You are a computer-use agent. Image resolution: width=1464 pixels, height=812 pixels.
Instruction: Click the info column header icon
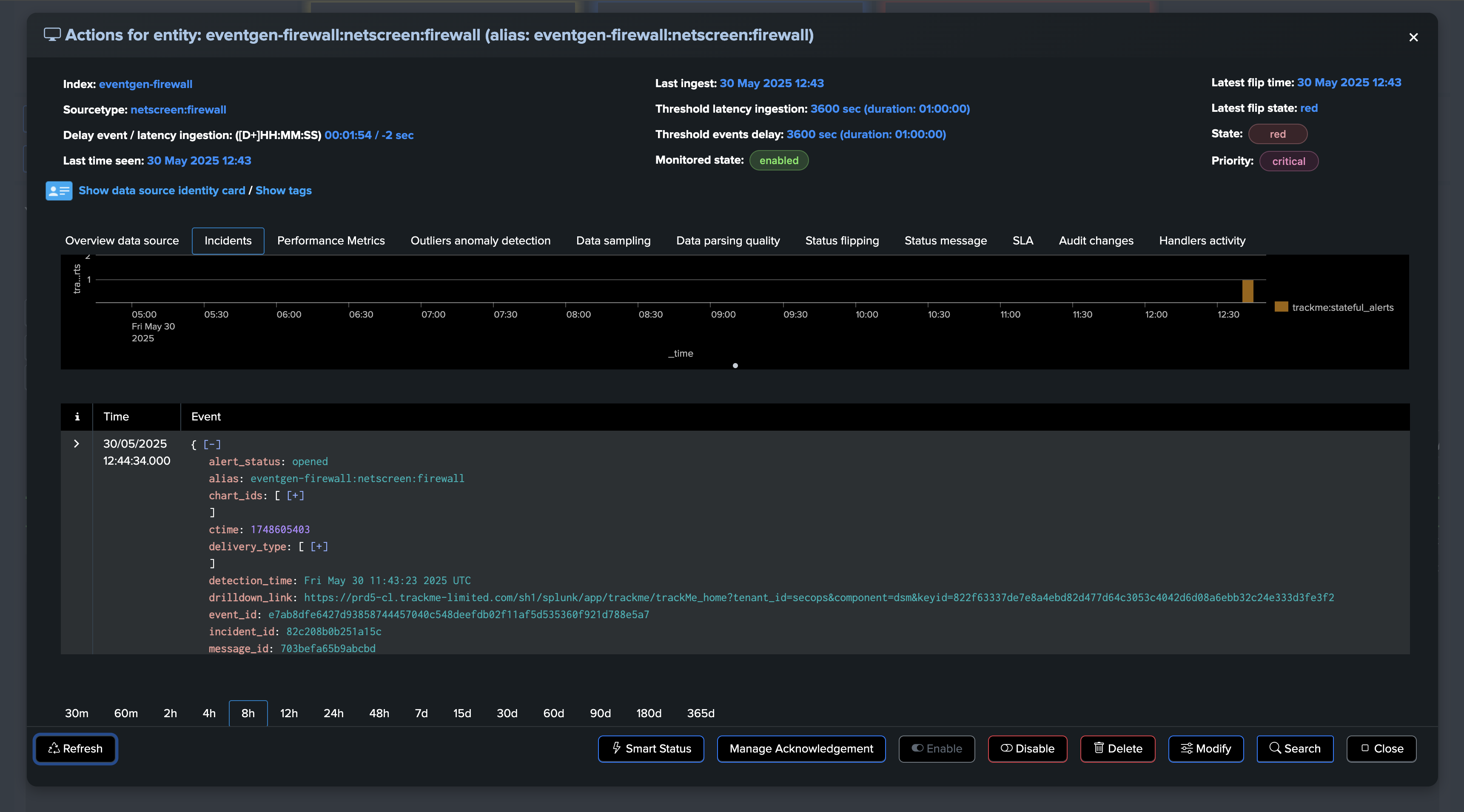(77, 417)
